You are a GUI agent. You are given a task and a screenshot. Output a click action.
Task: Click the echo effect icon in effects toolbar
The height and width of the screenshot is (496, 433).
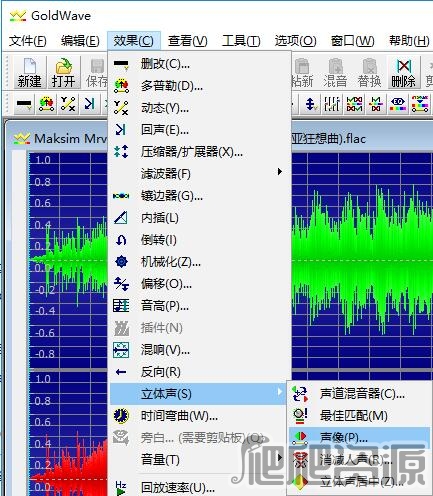[x=89, y=104]
